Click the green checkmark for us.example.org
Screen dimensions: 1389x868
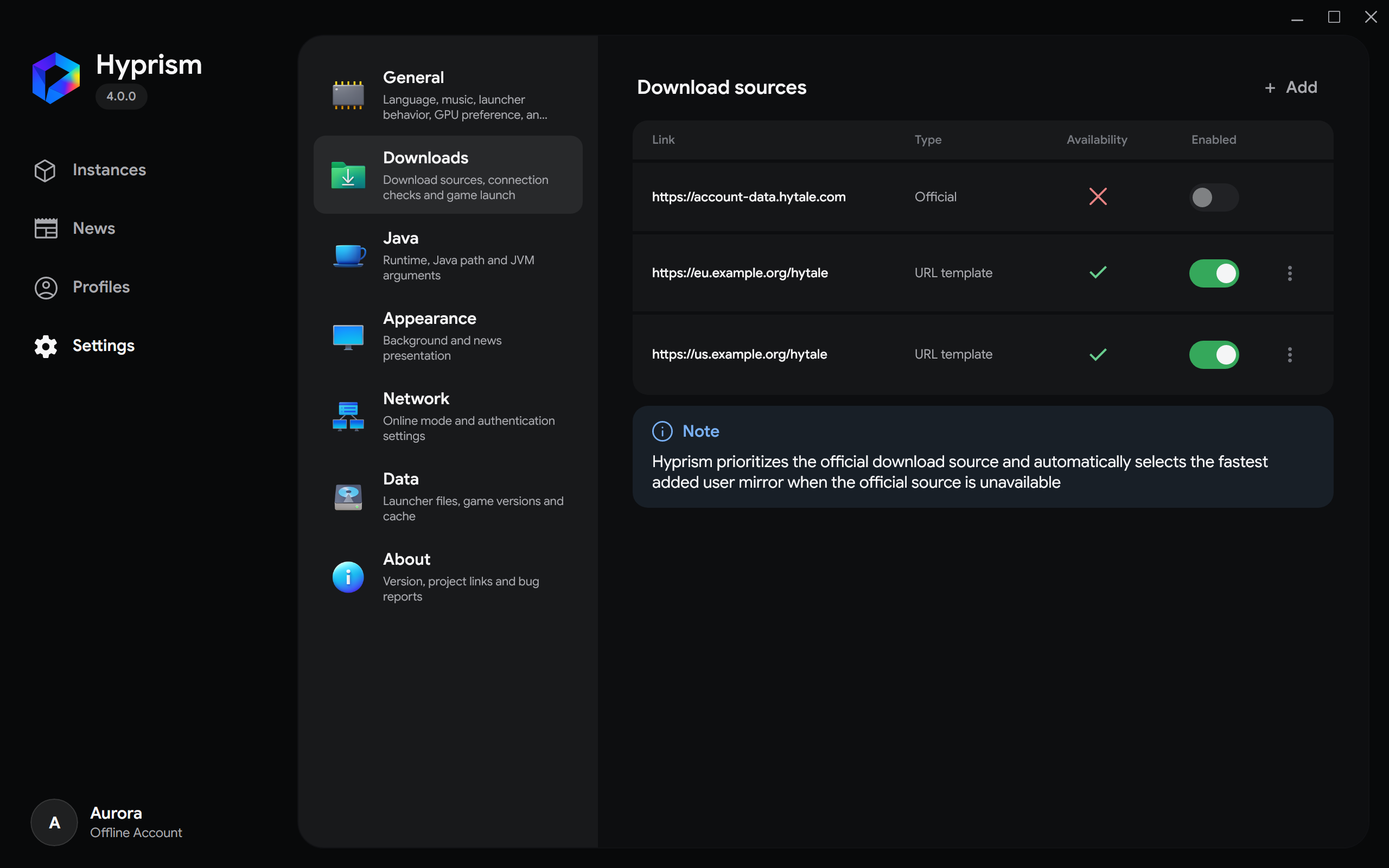pos(1098,354)
